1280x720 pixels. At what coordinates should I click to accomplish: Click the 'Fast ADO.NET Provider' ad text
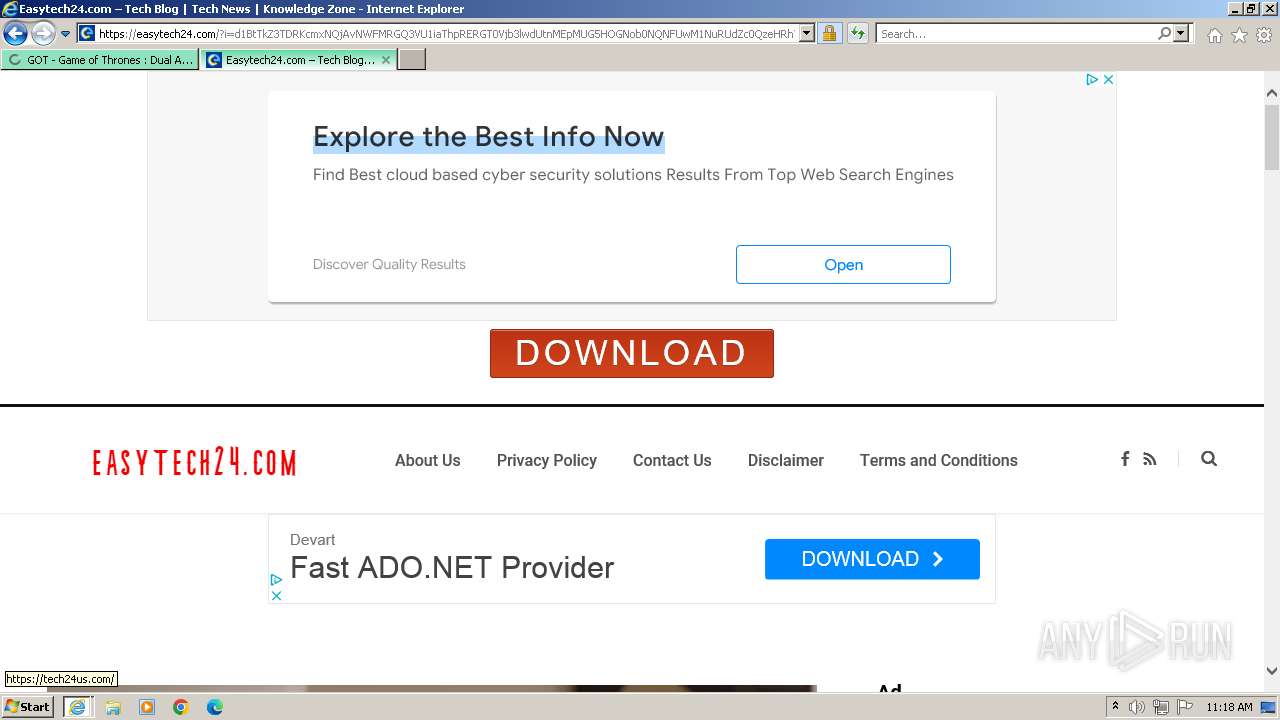tap(452, 568)
